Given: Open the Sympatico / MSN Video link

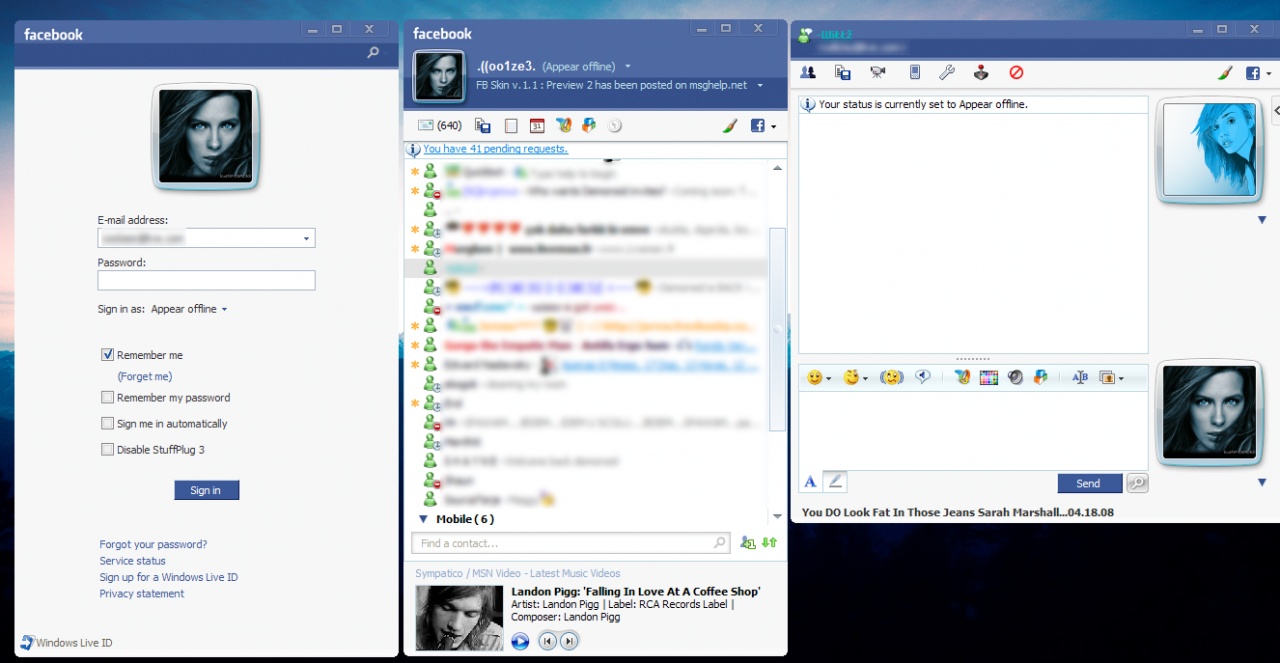Looking at the screenshot, I should pos(517,573).
